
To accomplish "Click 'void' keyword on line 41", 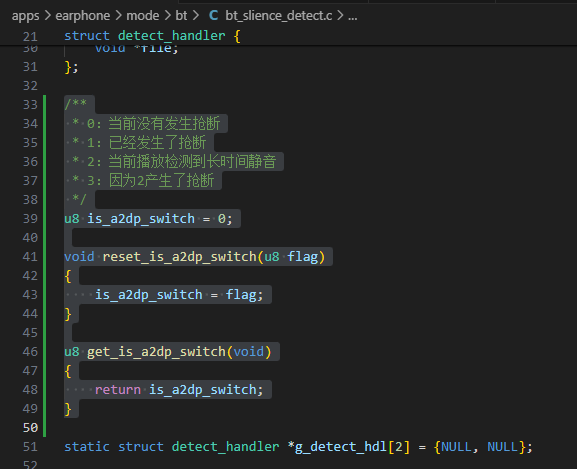I will tap(79, 257).
